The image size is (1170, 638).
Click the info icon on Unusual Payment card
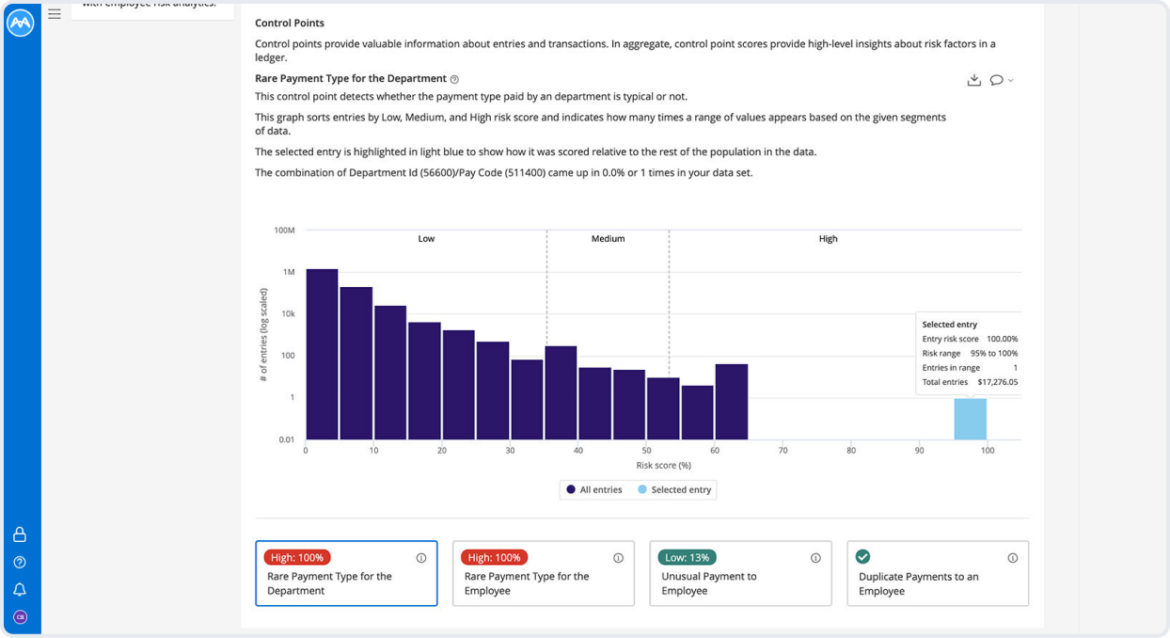tap(815, 558)
